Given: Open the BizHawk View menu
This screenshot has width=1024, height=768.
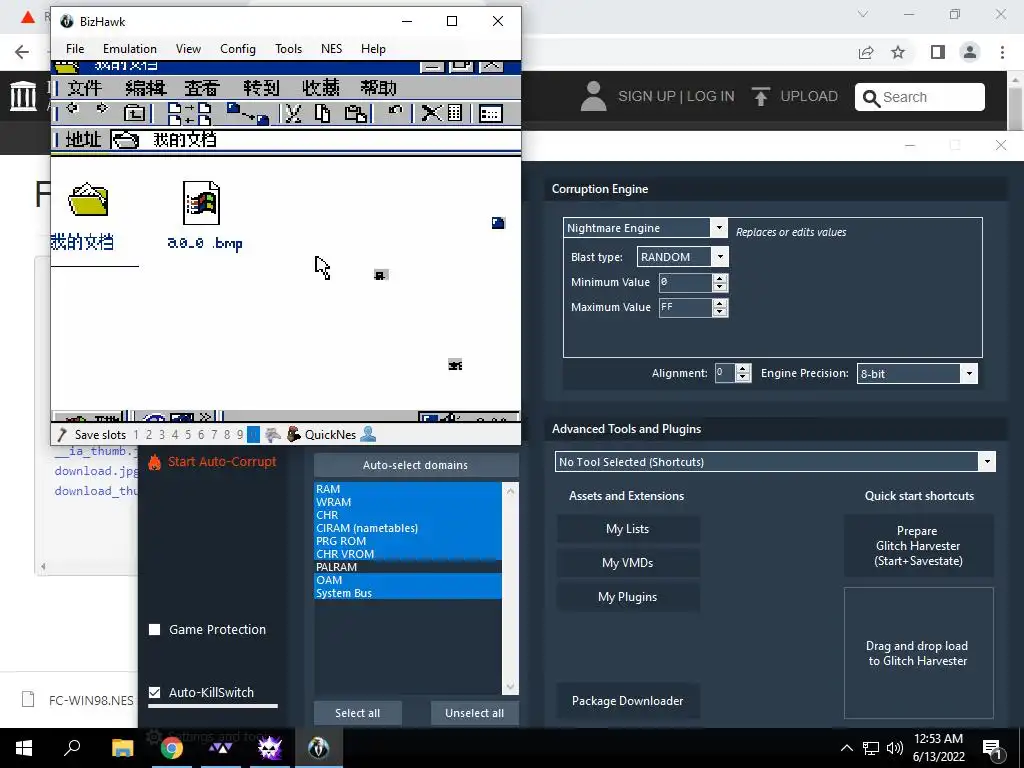Looking at the screenshot, I should pyautogui.click(x=188, y=49).
